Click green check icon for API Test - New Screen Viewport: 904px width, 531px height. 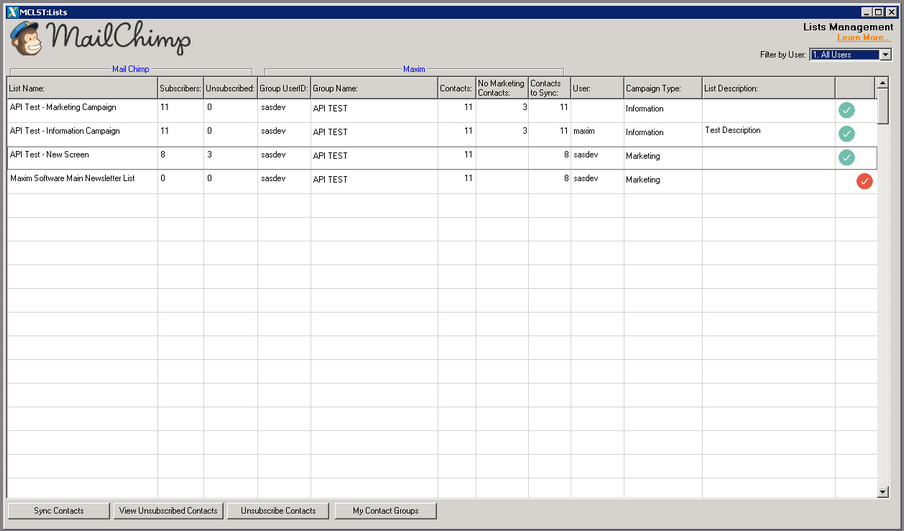coord(846,157)
